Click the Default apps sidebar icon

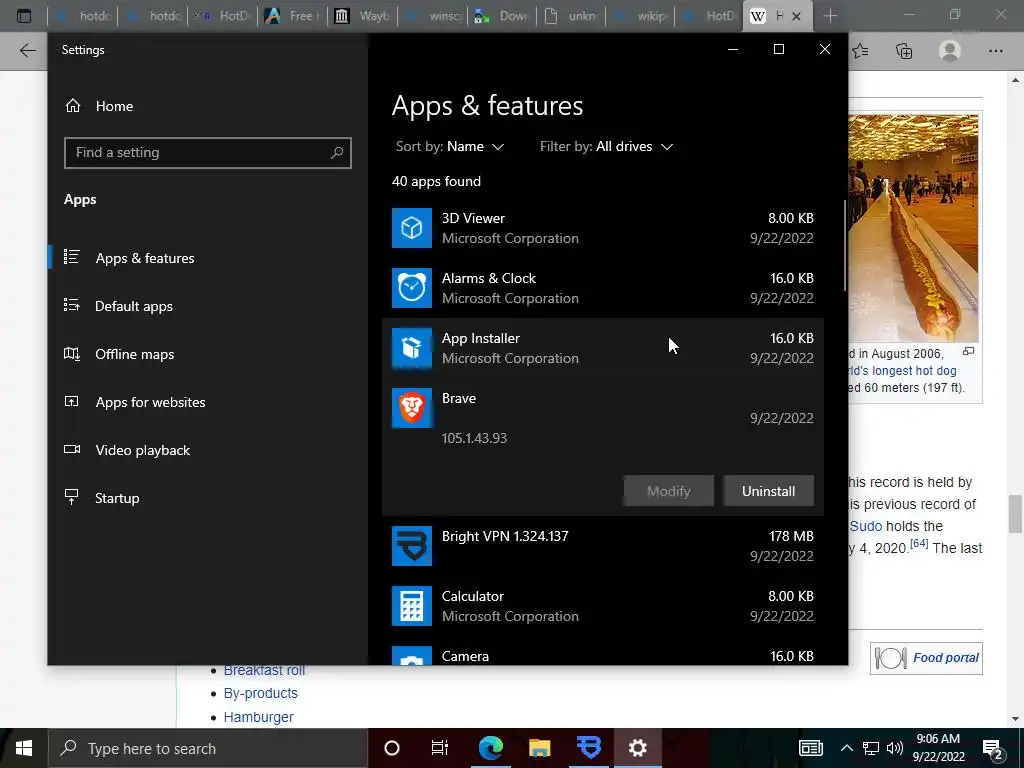(72, 306)
